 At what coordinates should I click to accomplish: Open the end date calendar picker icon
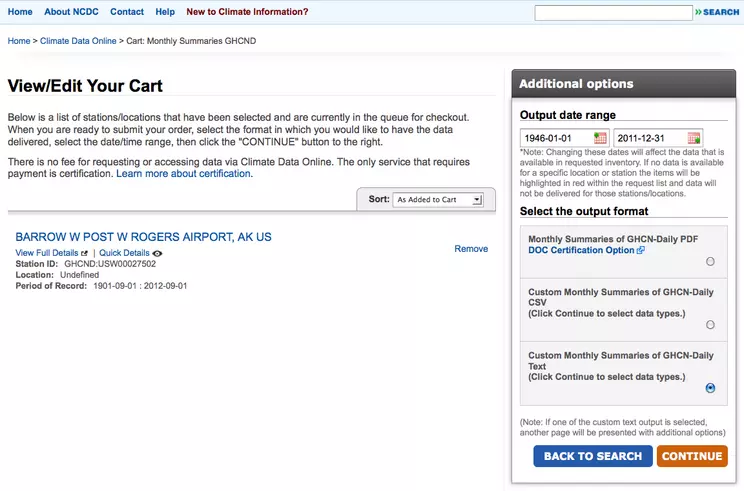(x=694, y=138)
